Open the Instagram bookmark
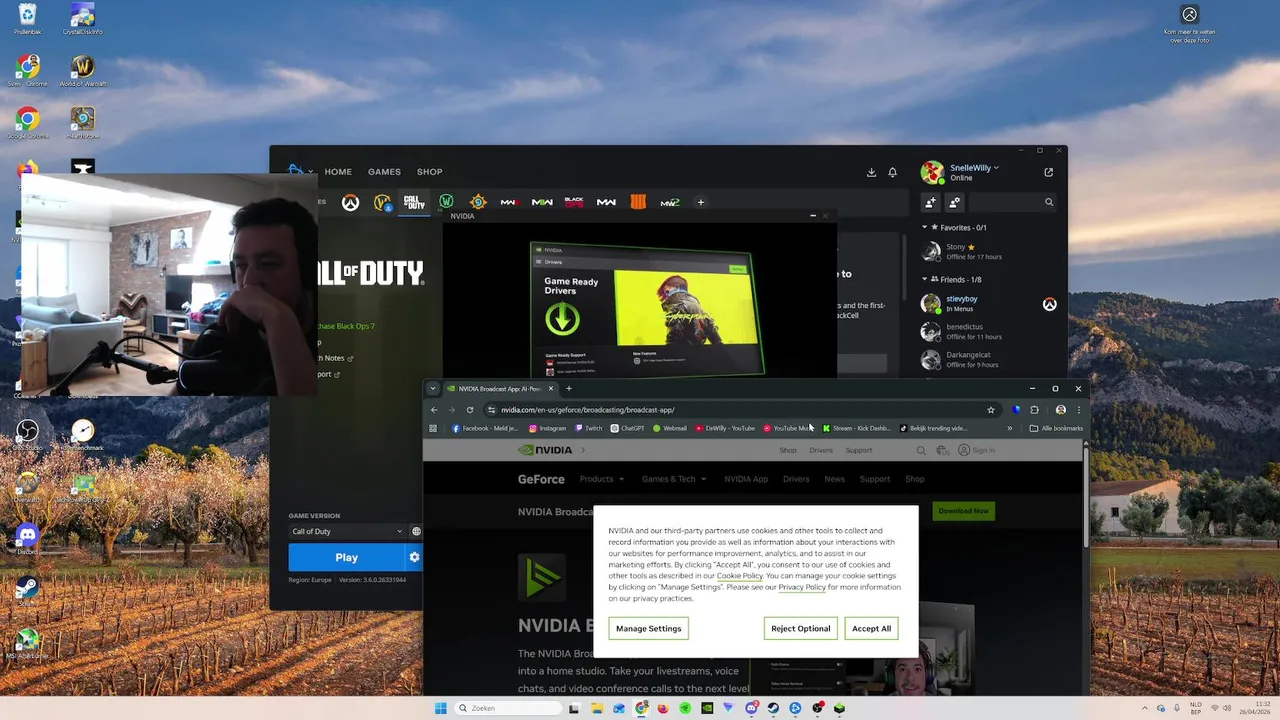 [x=548, y=428]
